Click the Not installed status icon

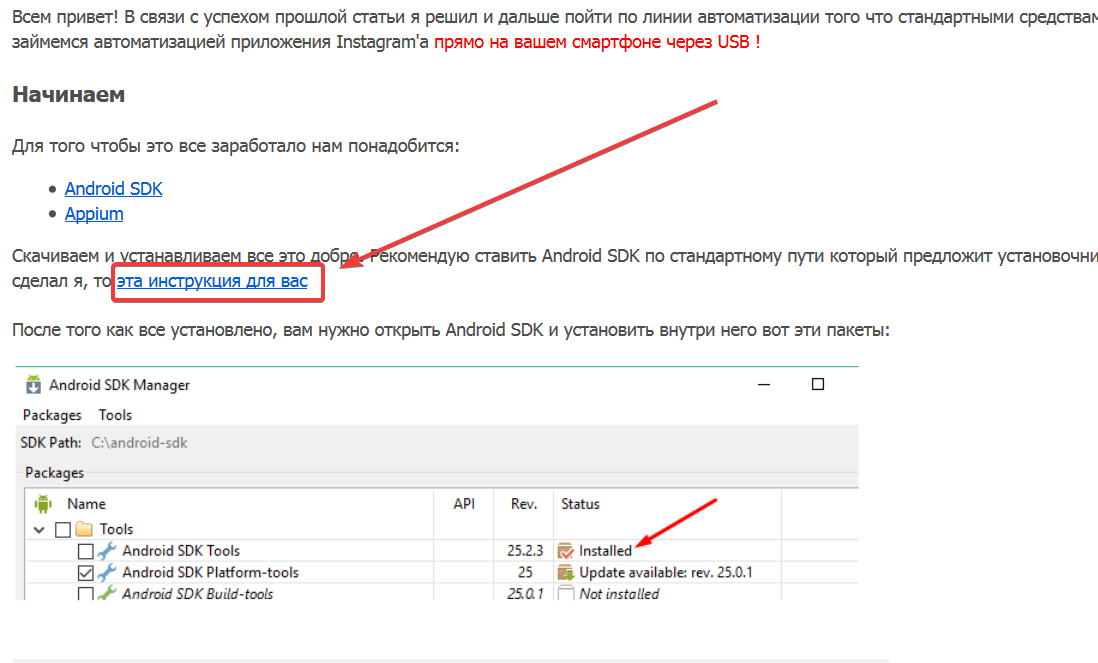pyautogui.click(x=566, y=593)
